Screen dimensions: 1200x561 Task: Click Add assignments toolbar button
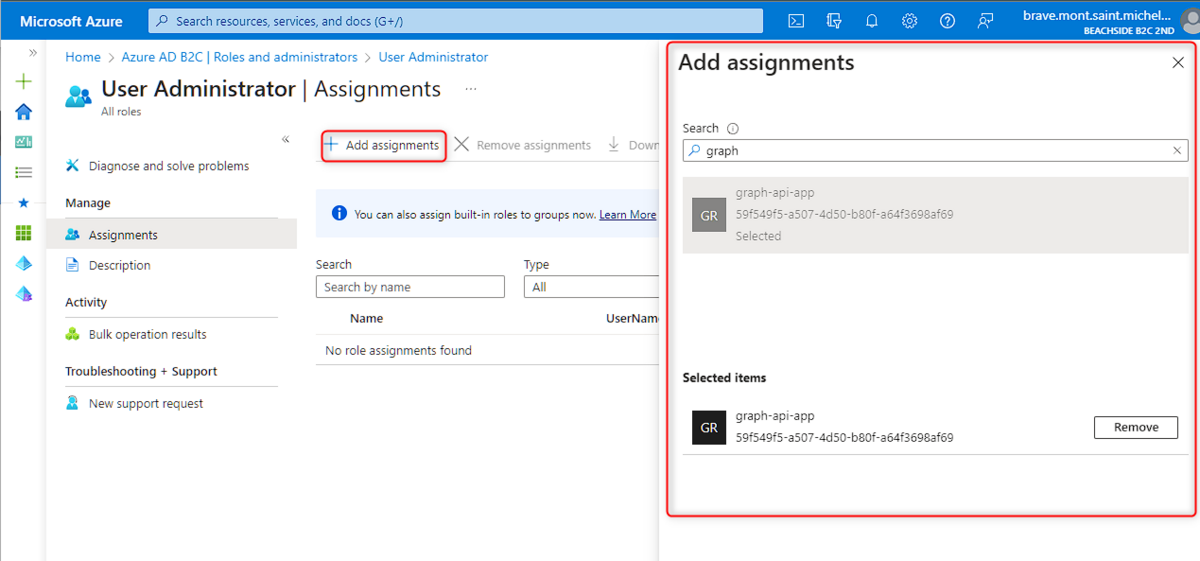click(x=383, y=145)
